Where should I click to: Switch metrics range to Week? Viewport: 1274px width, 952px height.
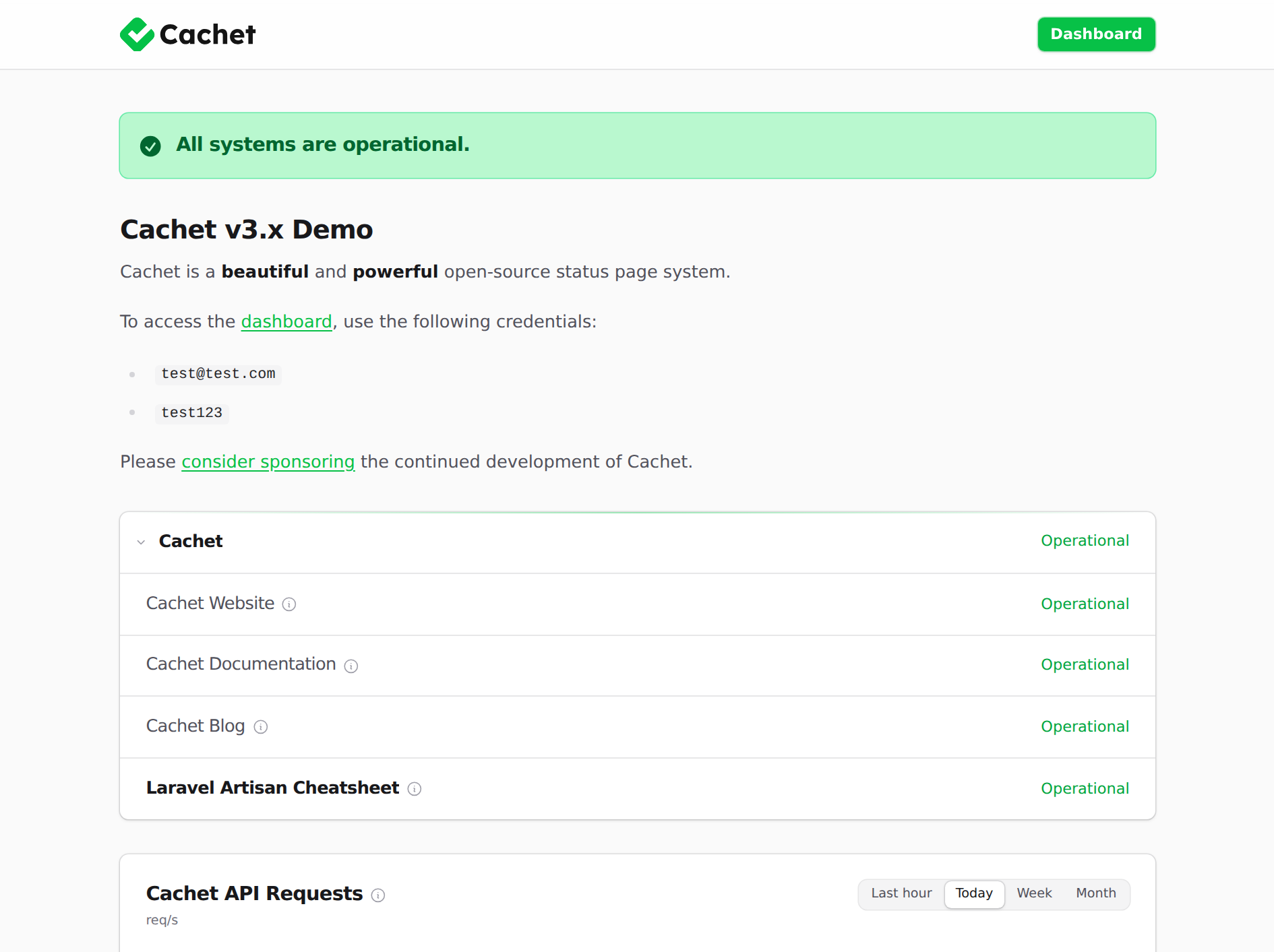[x=1034, y=893]
